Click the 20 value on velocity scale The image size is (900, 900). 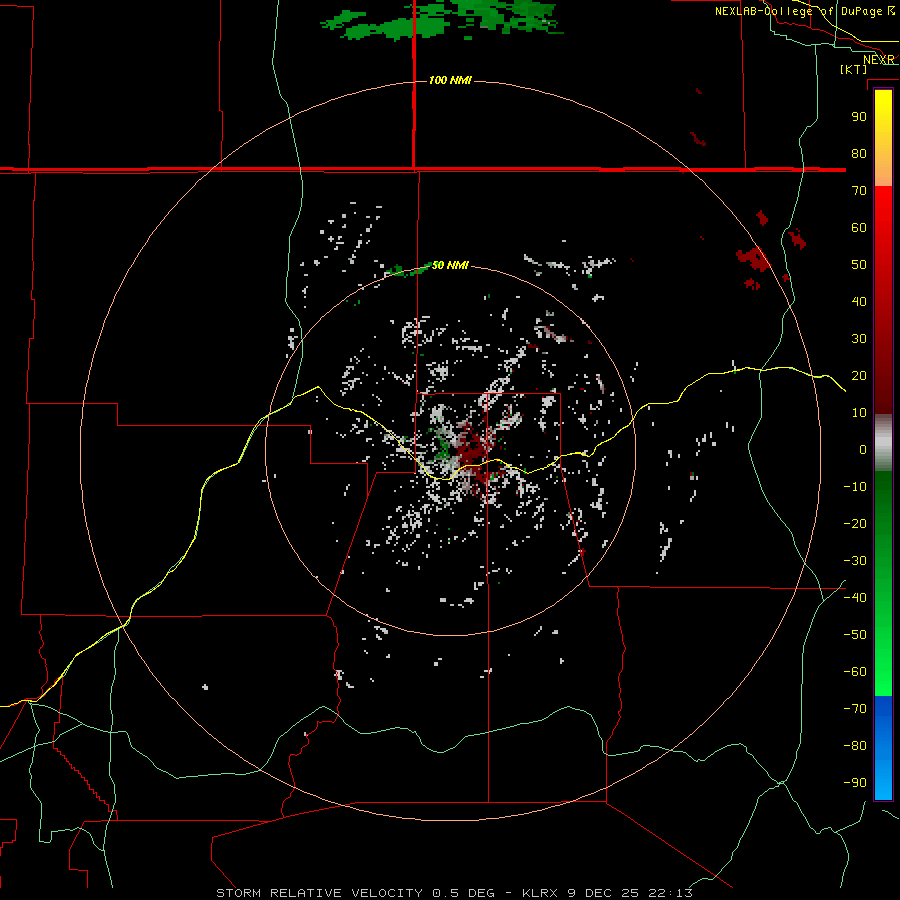click(x=859, y=376)
